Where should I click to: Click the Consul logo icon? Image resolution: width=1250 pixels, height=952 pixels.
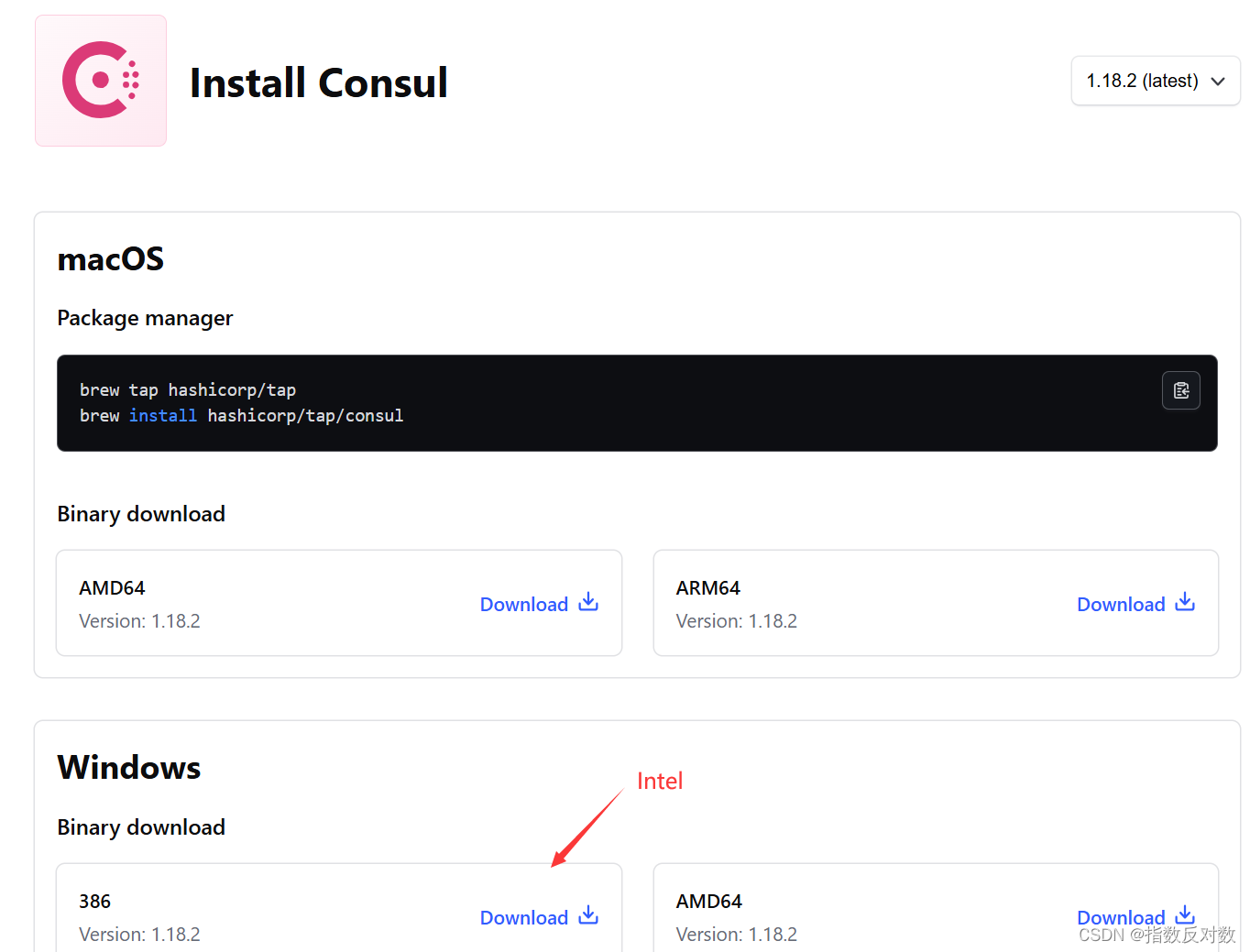pos(101,81)
